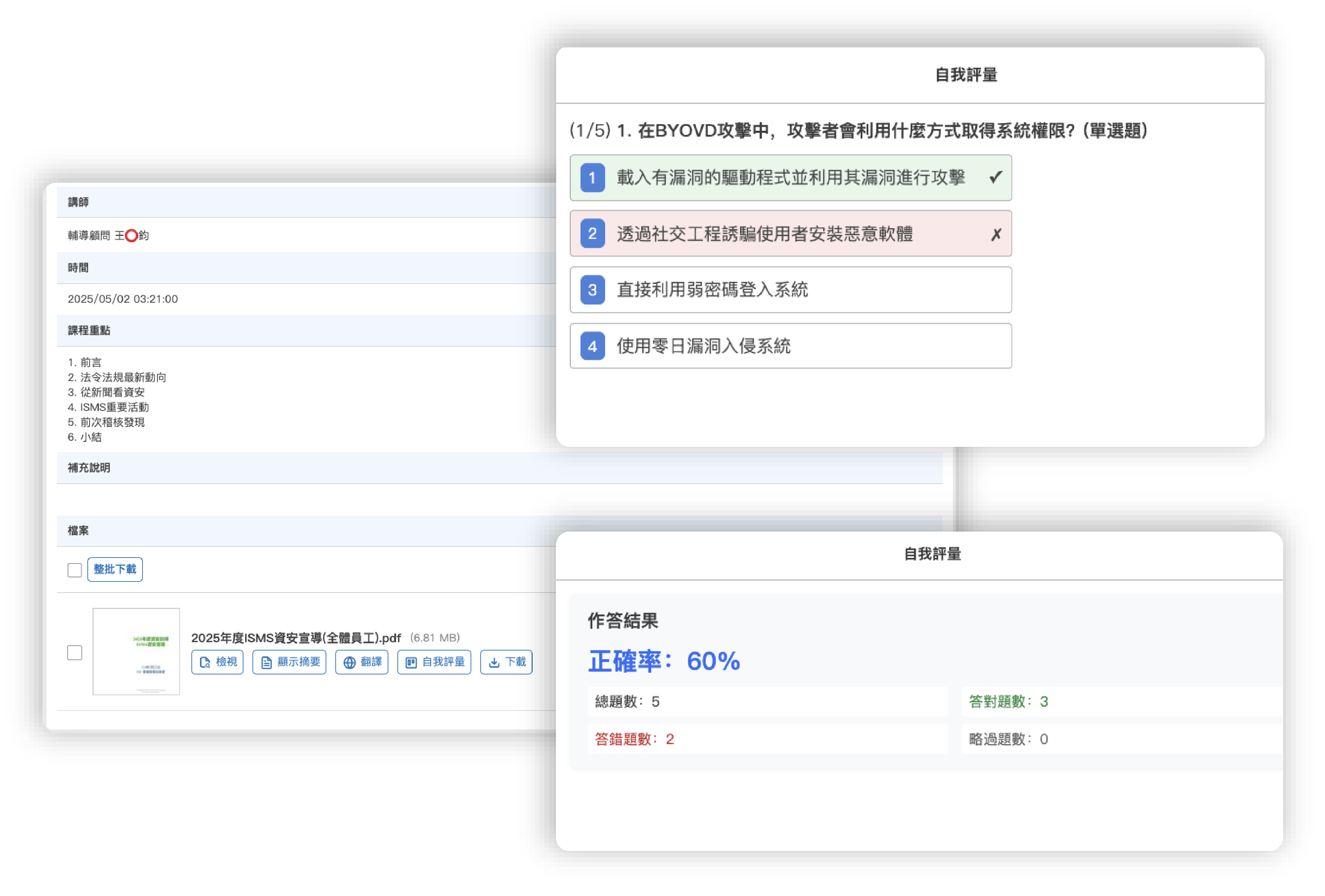Click the 自我評量 title of the results dialog
The width and height of the screenshot is (1325, 896).
click(932, 554)
